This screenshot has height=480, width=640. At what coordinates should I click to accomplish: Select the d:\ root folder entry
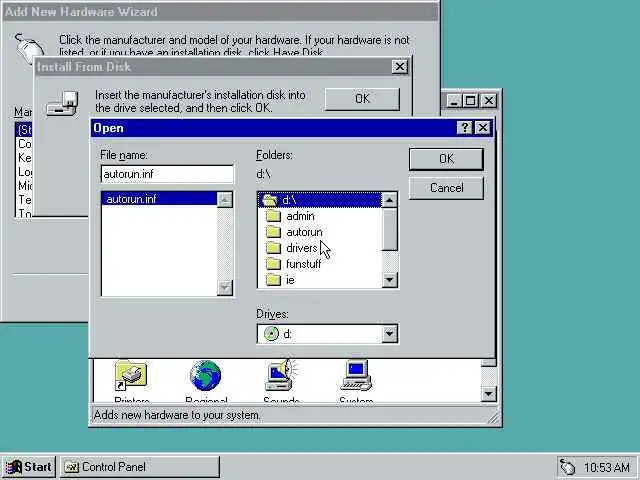[x=320, y=200]
